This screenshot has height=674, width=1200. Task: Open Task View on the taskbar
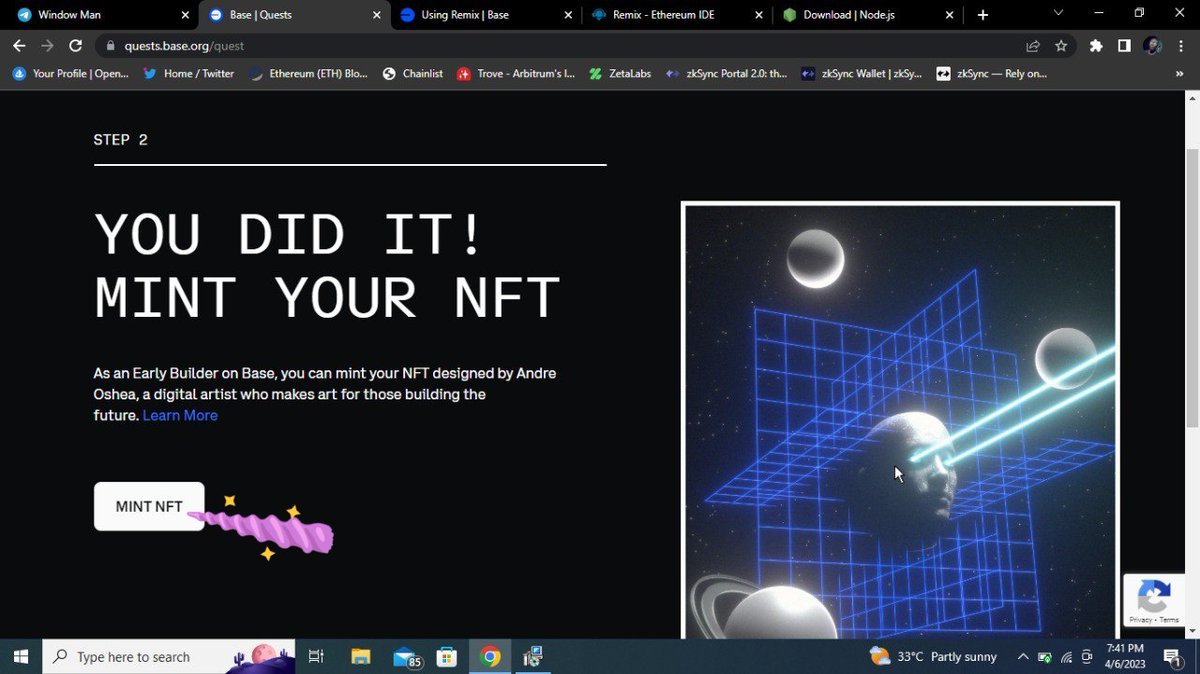[x=316, y=656]
